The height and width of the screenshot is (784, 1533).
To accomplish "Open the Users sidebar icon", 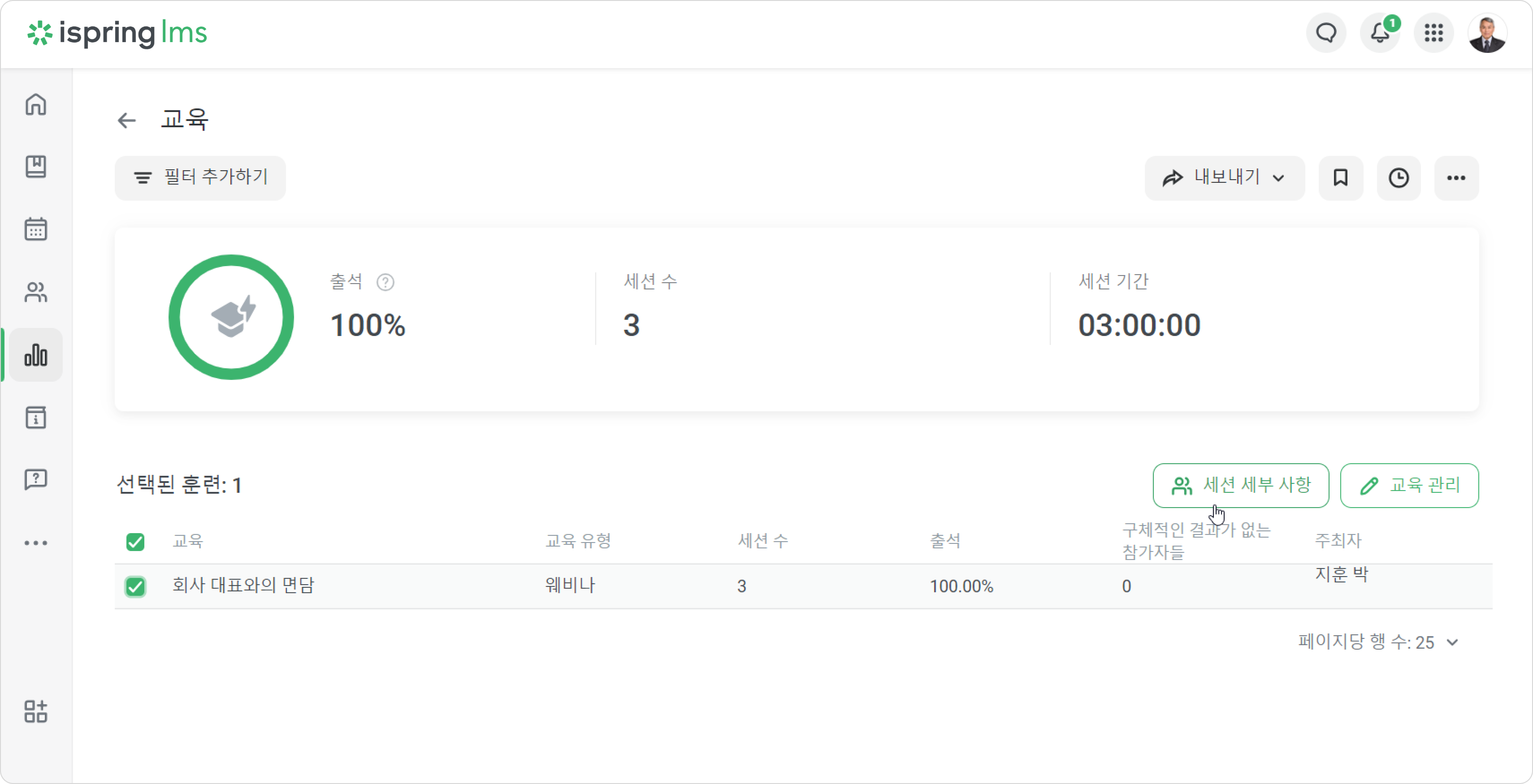I will 36,291.
